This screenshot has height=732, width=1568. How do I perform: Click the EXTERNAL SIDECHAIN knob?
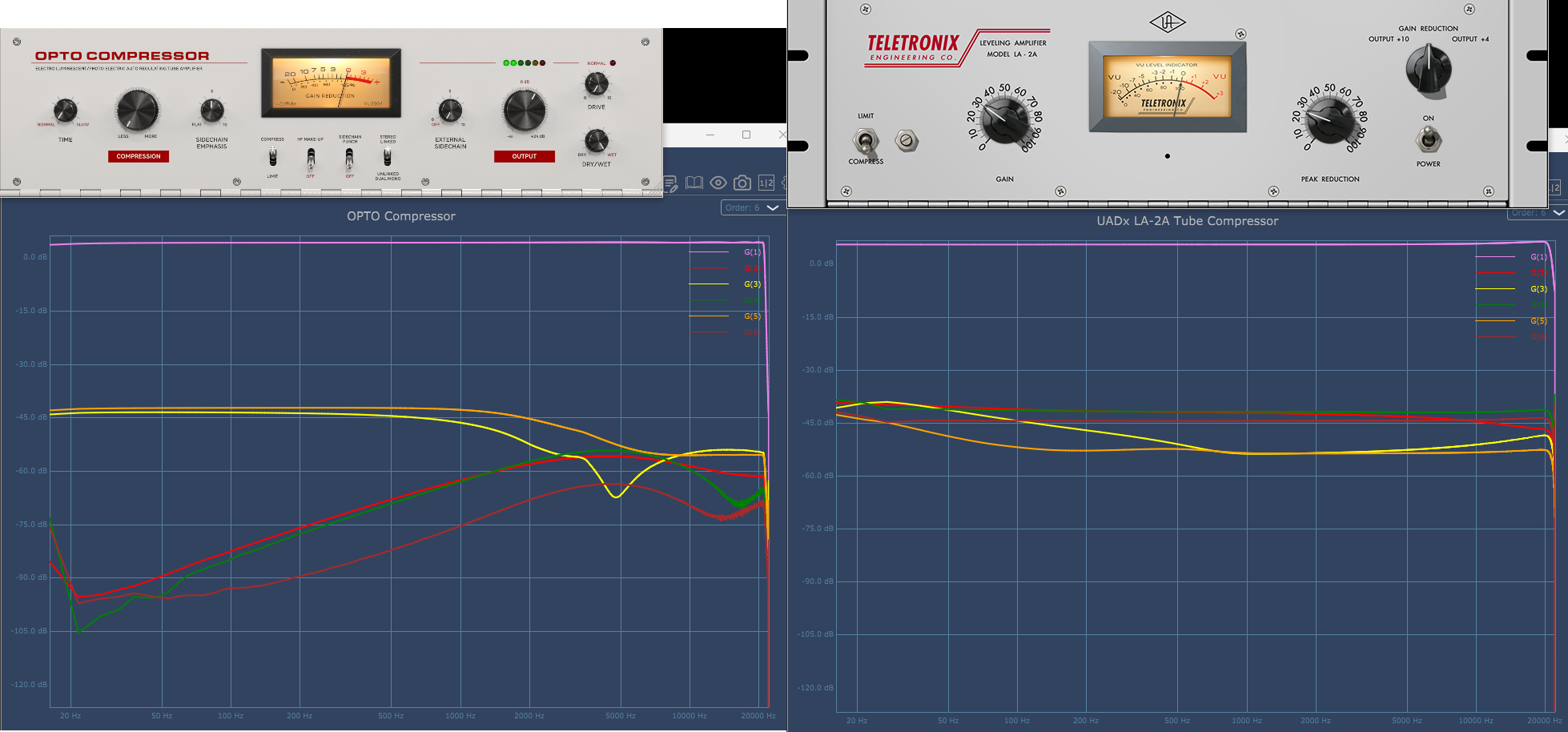pyautogui.click(x=450, y=111)
